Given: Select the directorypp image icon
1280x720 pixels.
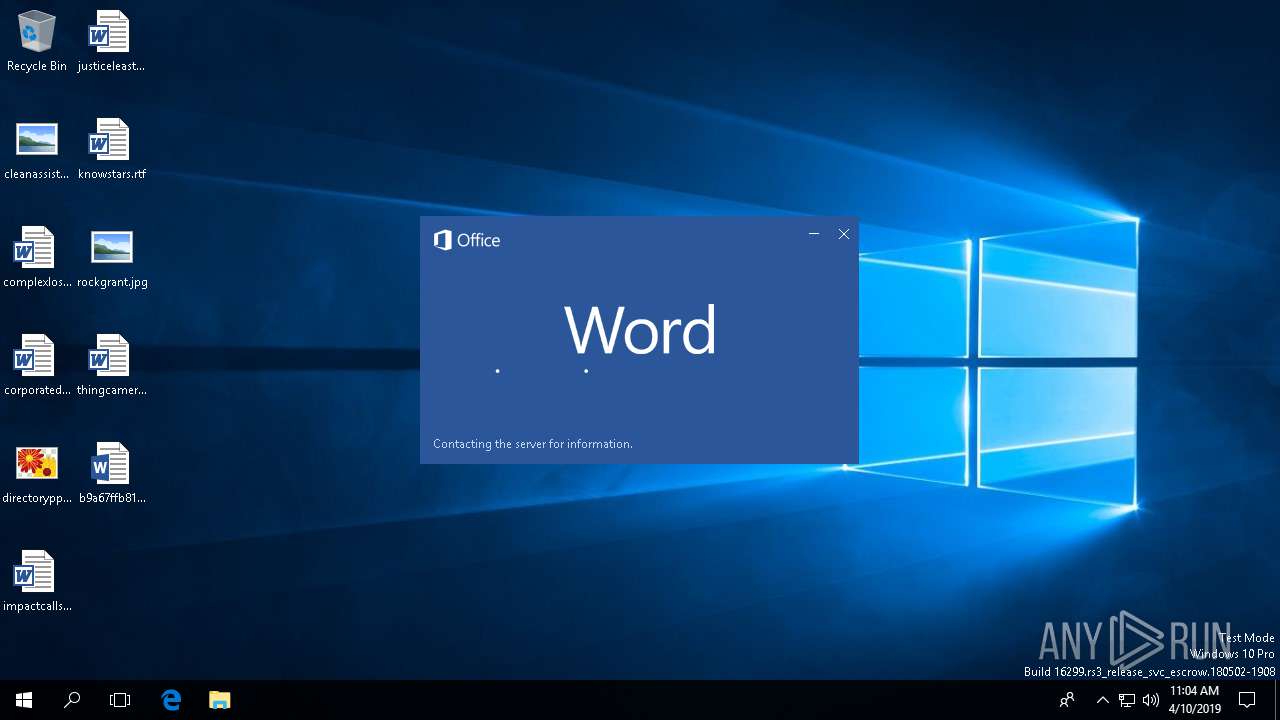Looking at the screenshot, I should [37, 474].
